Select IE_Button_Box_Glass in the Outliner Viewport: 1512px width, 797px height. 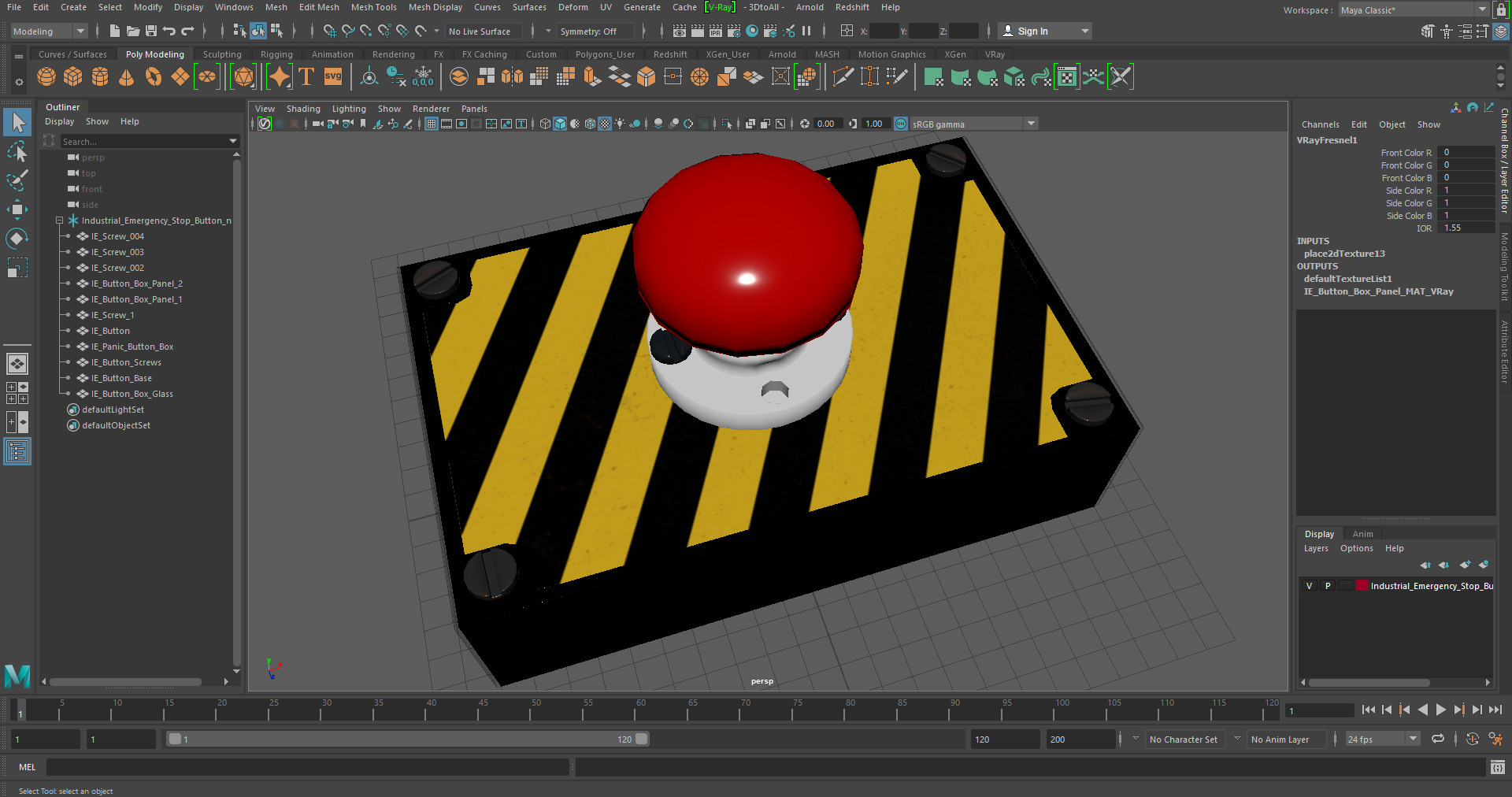(x=132, y=394)
